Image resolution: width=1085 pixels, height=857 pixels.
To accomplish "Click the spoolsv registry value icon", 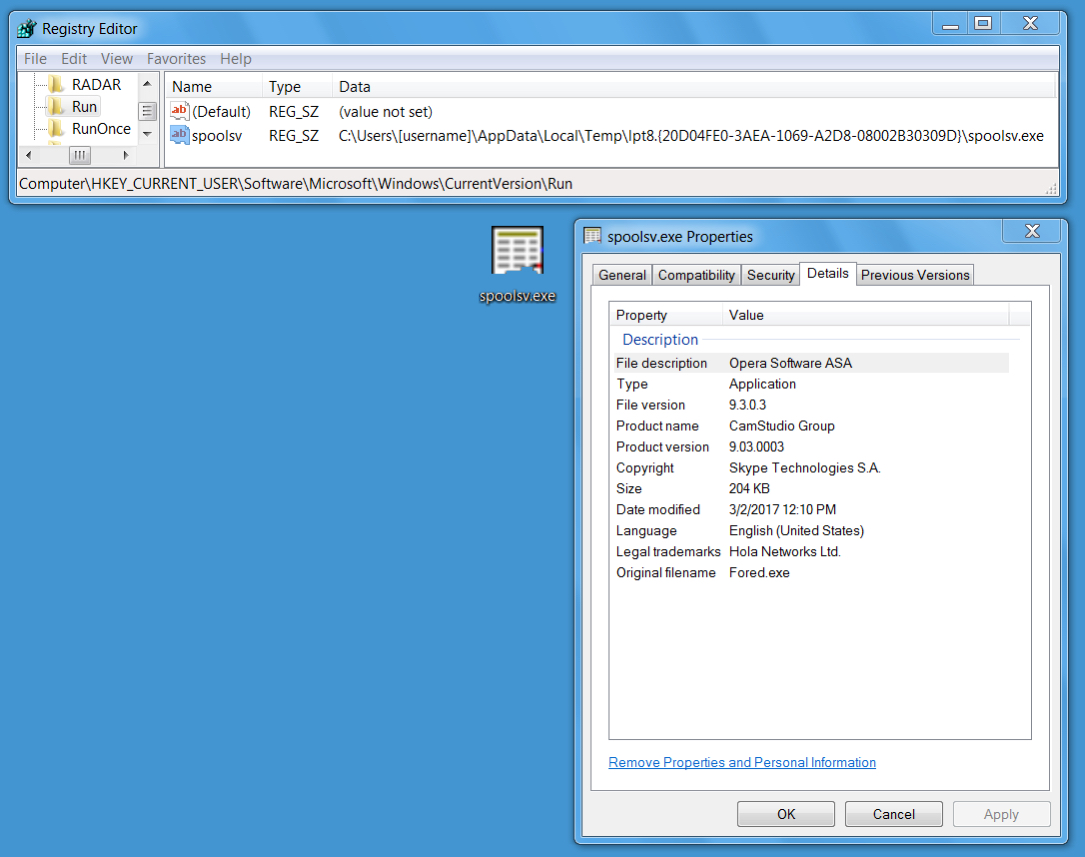I will tap(180, 135).
